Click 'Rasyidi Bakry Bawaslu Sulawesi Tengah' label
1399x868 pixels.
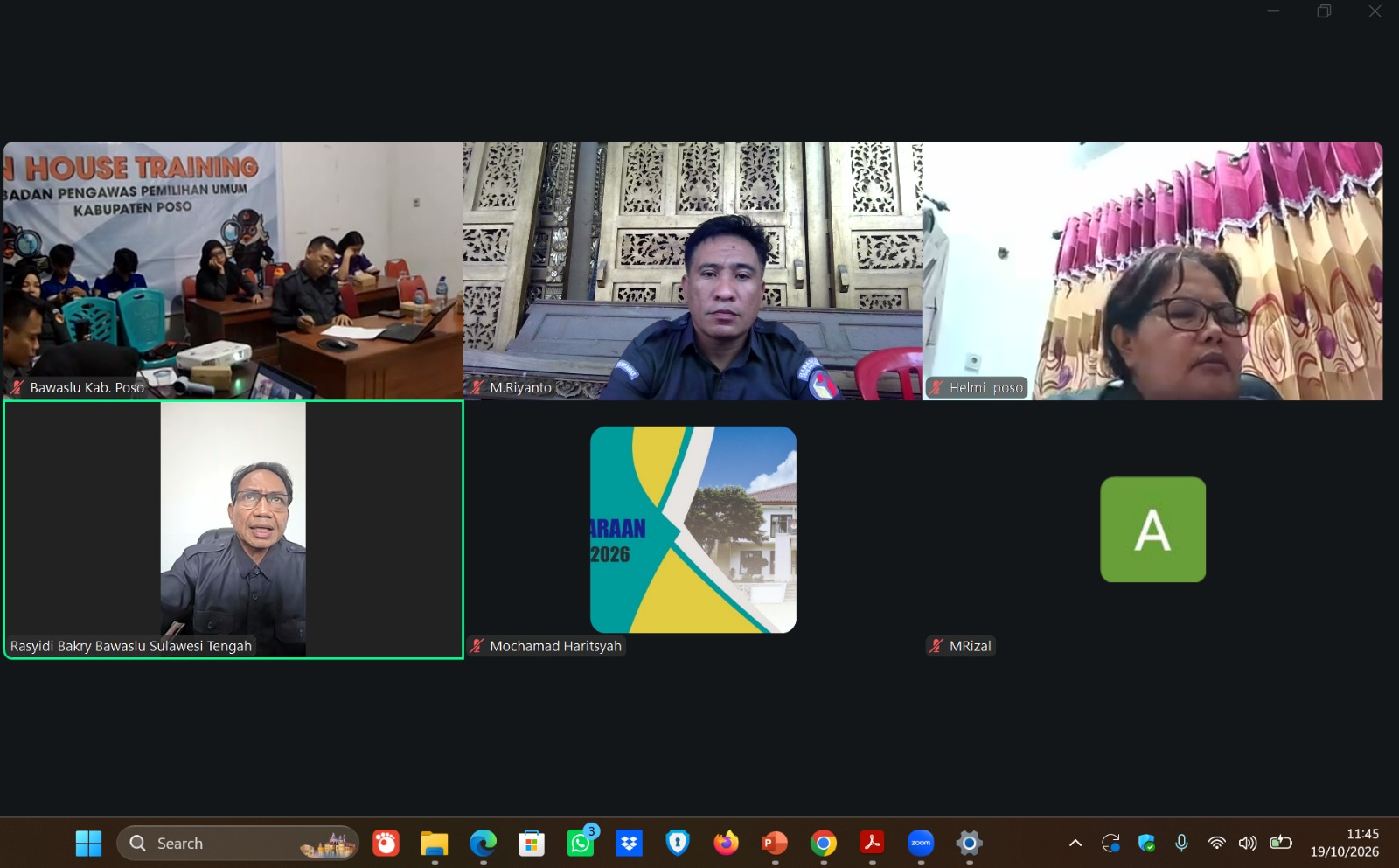pos(131,647)
